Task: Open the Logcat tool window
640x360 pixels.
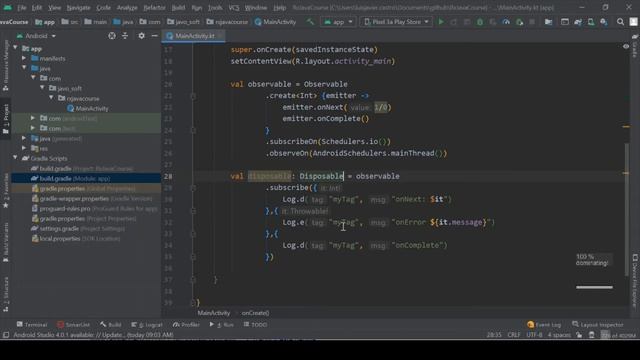Action: click(146, 325)
